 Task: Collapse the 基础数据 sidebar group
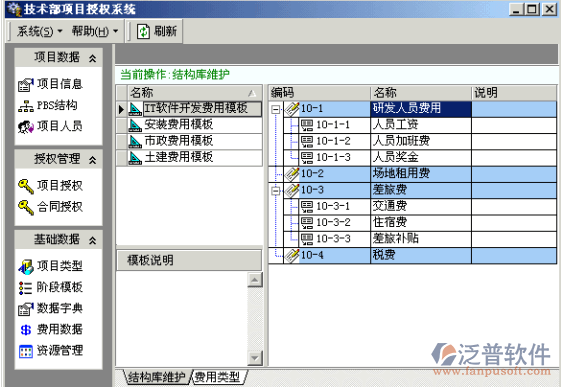(92, 240)
